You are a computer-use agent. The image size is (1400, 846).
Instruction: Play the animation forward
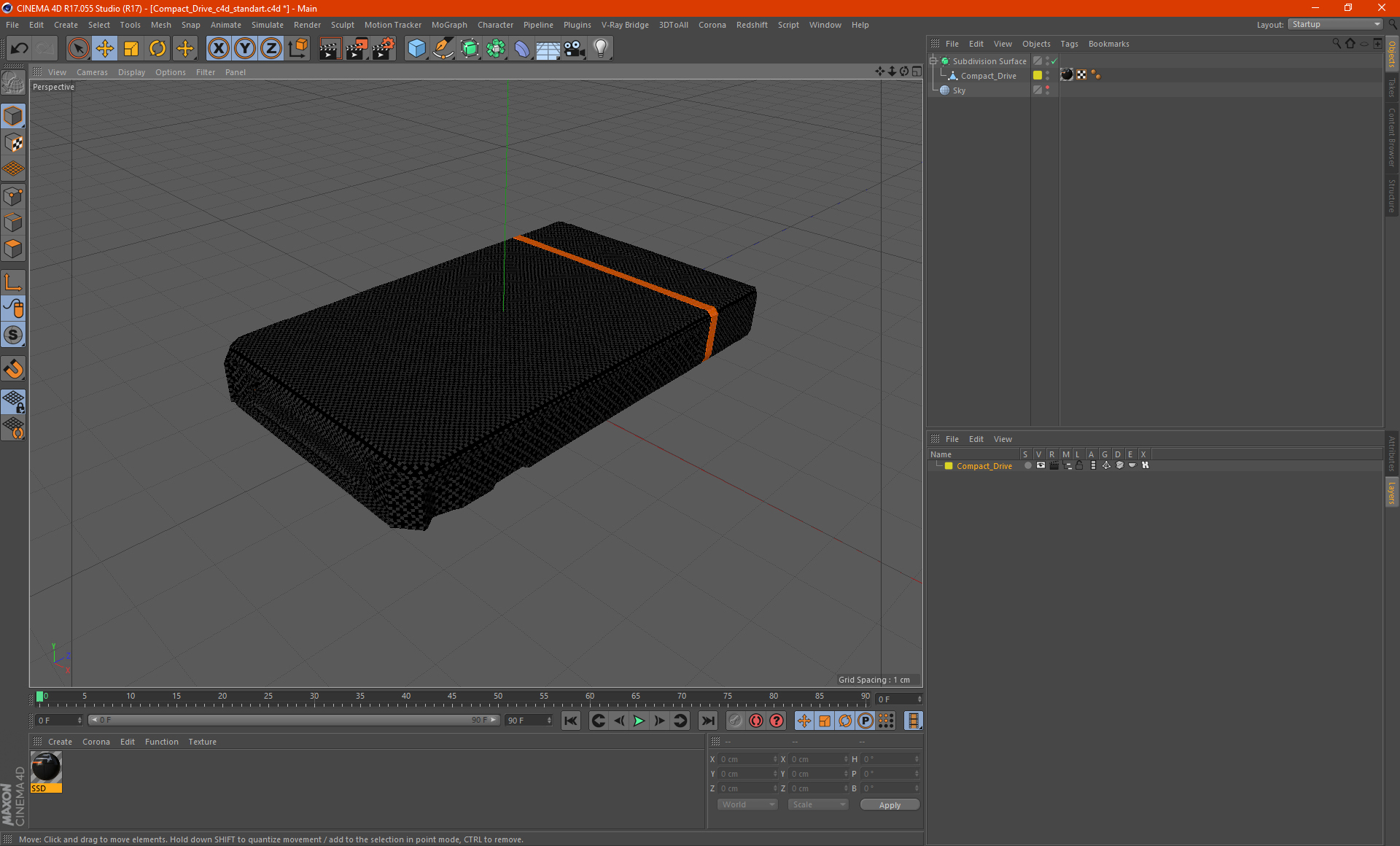639,721
